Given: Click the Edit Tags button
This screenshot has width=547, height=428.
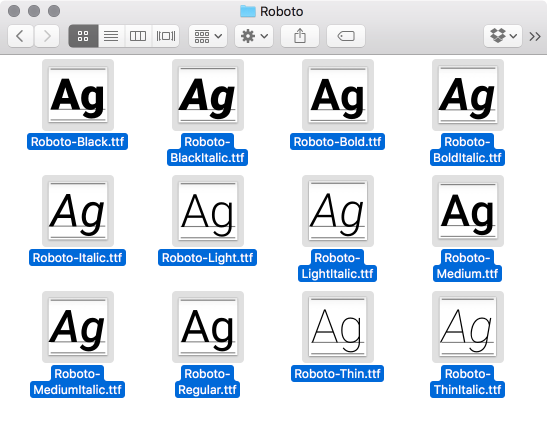Looking at the screenshot, I should point(346,36).
